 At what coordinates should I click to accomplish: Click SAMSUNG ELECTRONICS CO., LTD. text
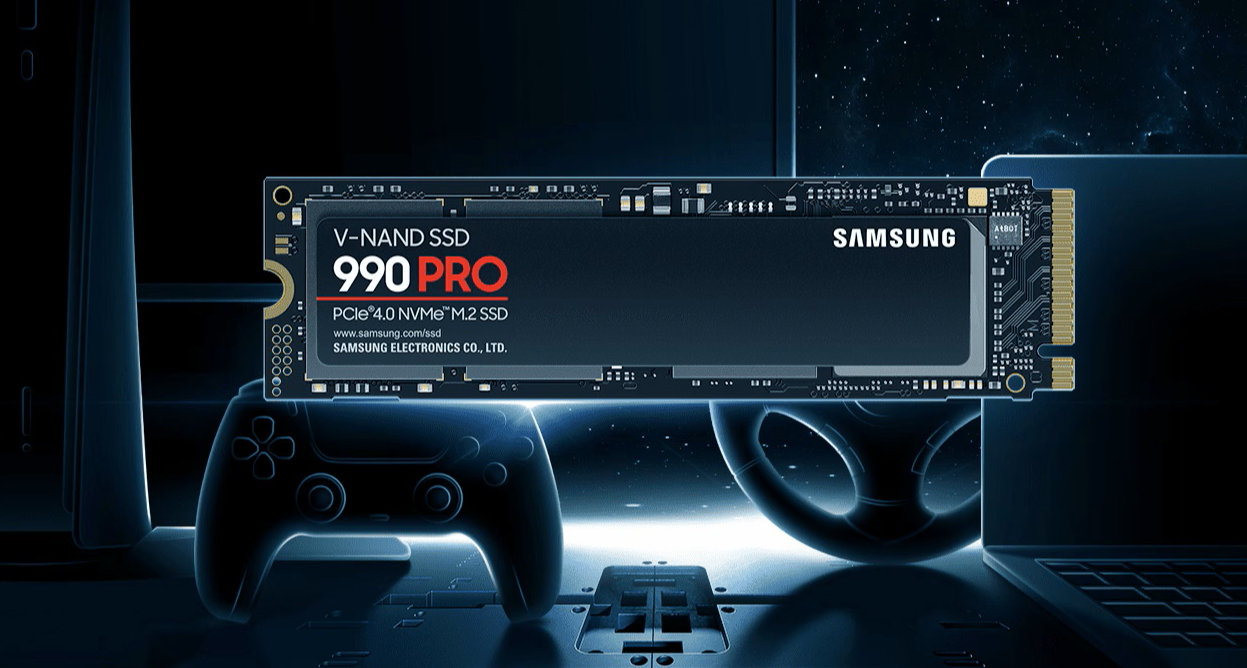[420, 349]
